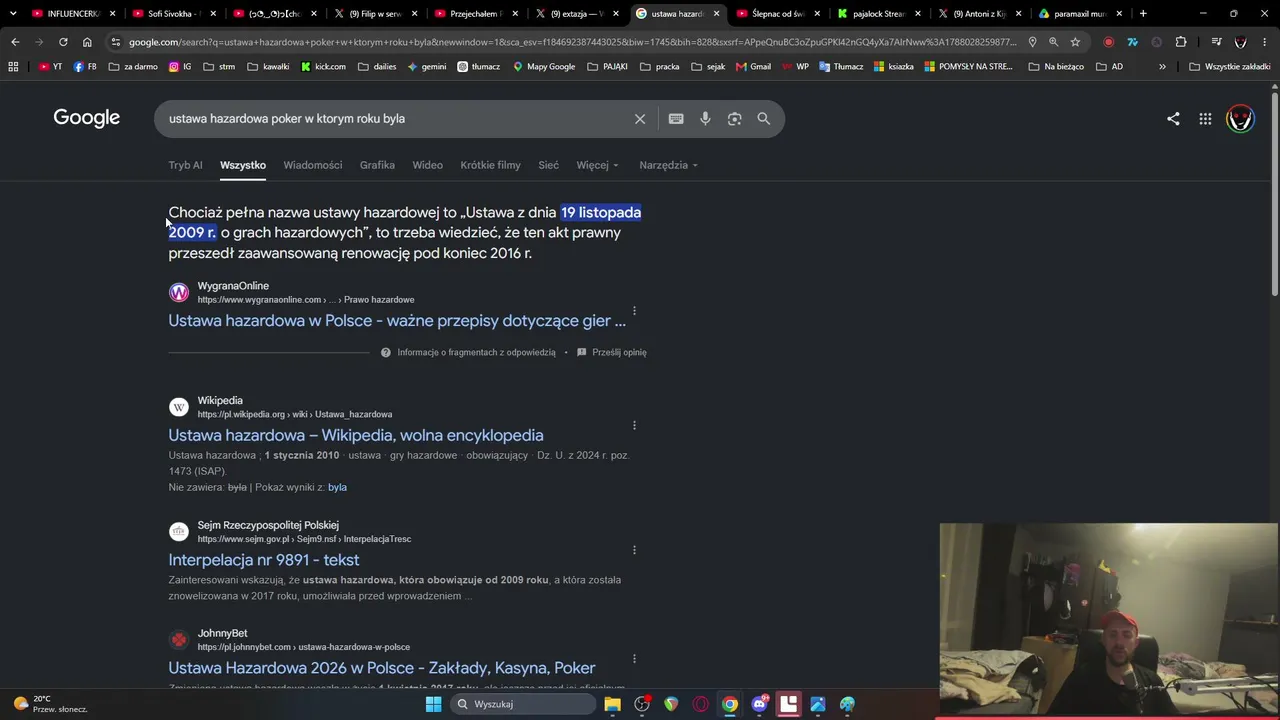Expand the Narzędzia dropdown

(x=669, y=165)
